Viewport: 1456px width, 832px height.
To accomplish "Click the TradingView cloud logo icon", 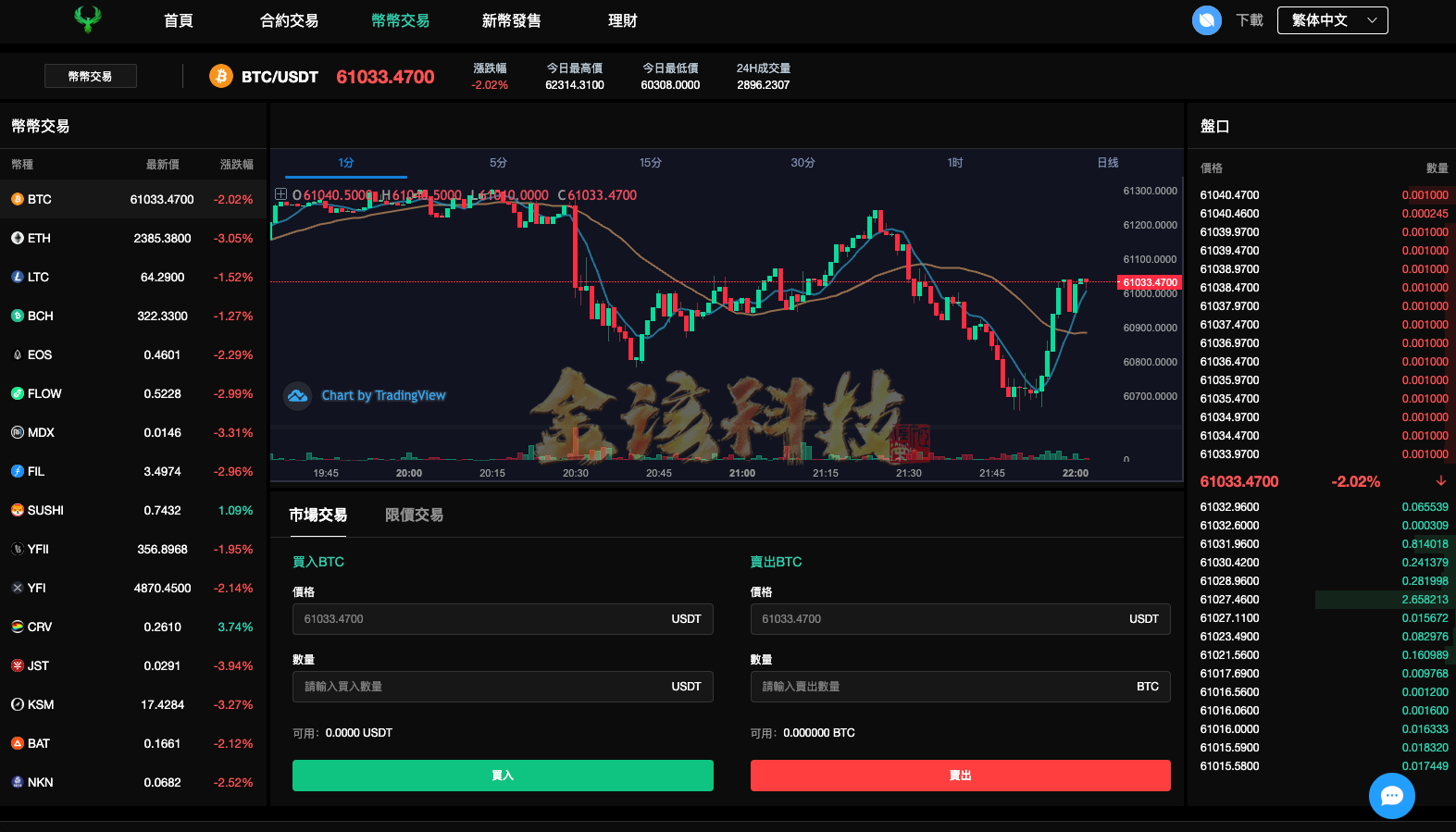I will (x=297, y=396).
